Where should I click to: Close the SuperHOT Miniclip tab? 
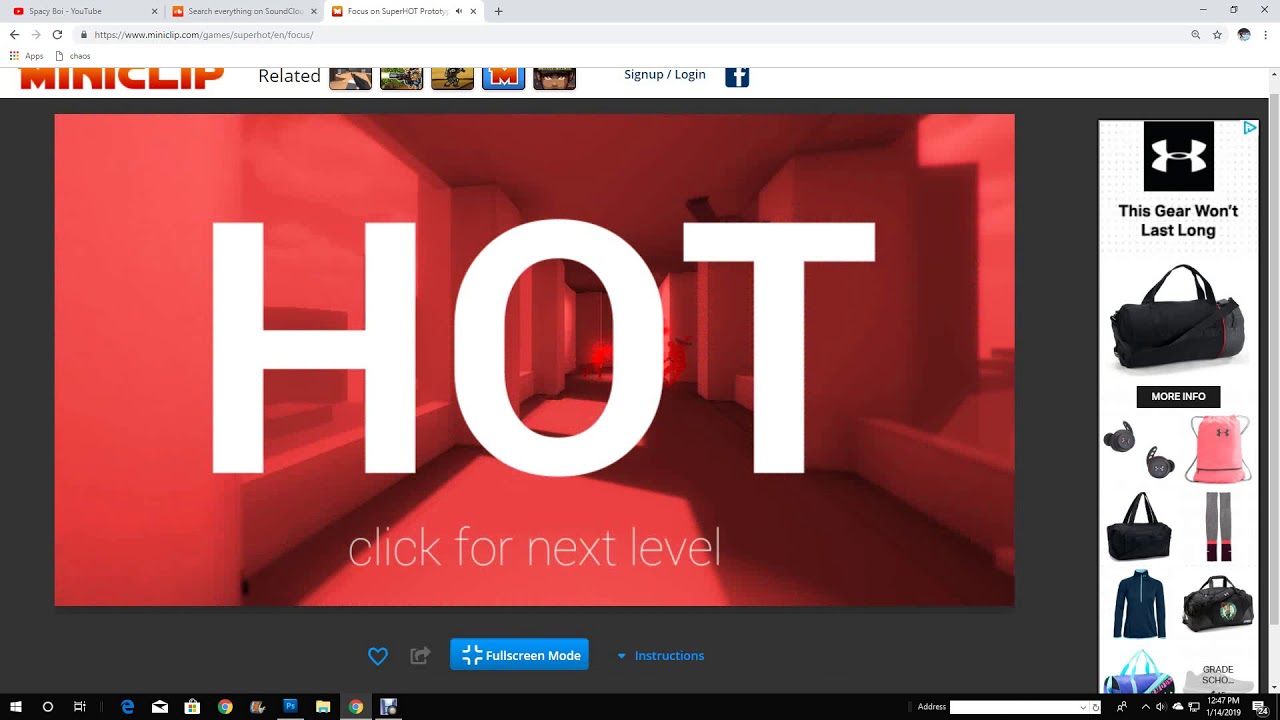[474, 11]
